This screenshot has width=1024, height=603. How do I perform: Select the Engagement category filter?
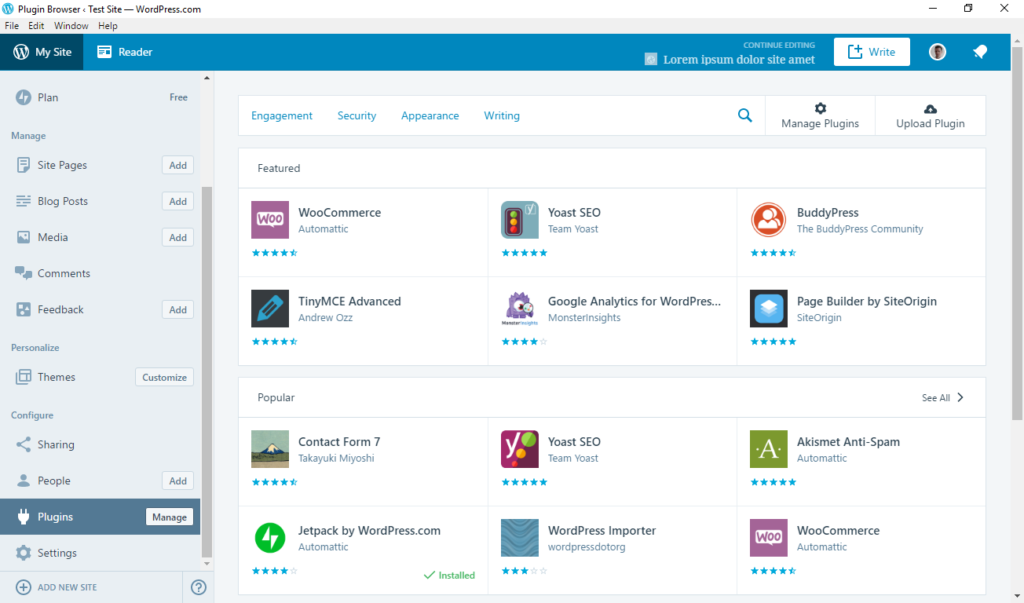coord(281,115)
